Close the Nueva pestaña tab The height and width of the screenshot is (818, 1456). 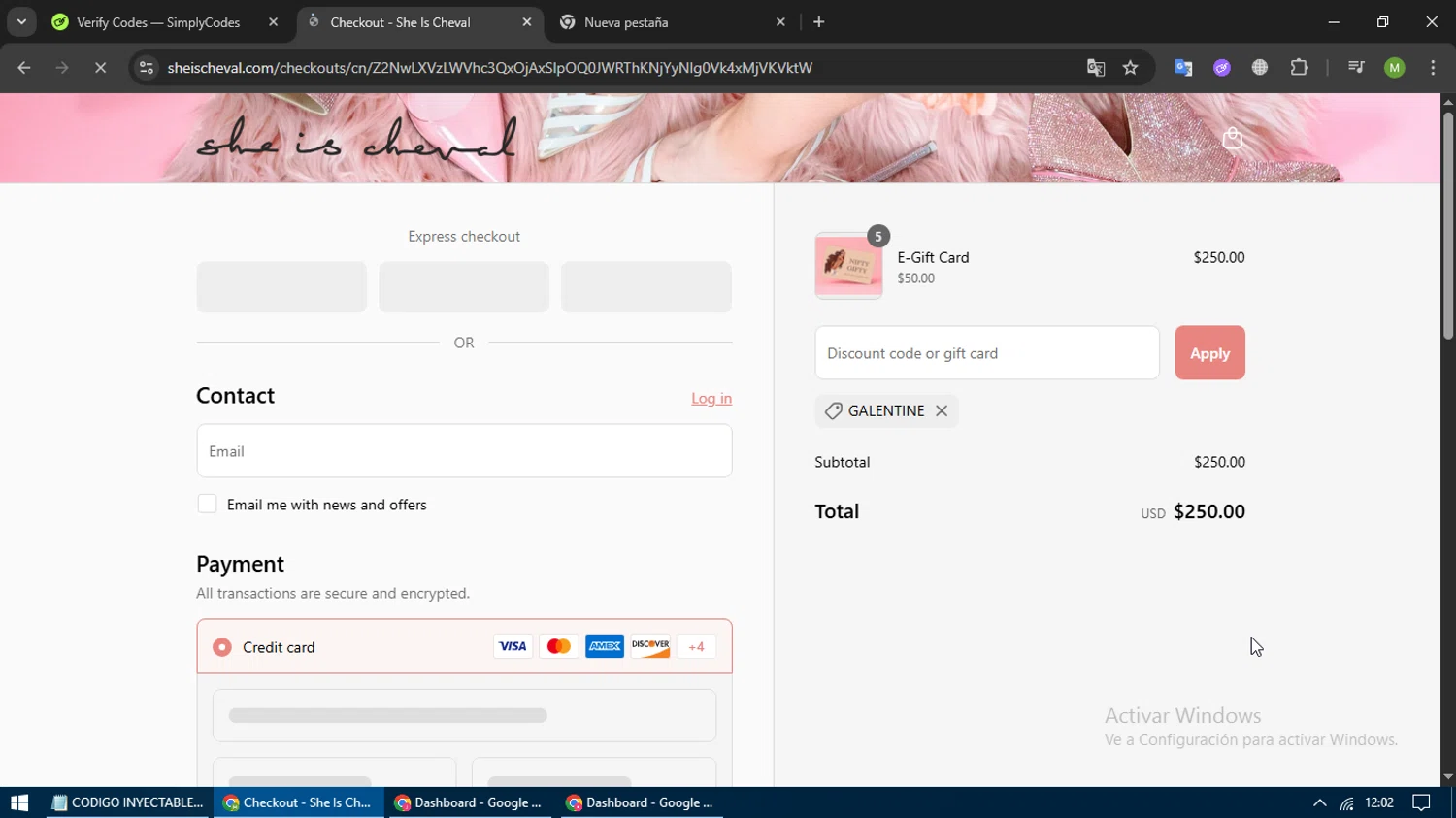(780, 21)
